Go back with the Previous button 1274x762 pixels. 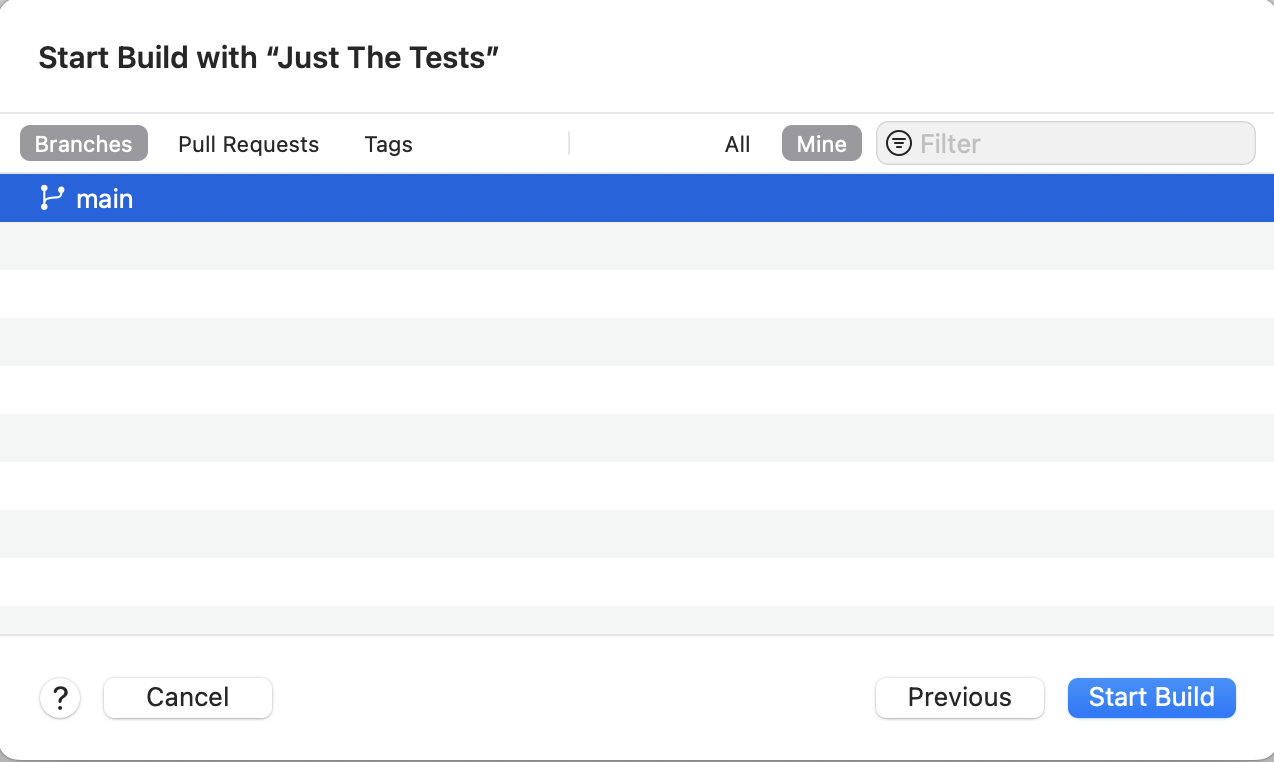[959, 697]
